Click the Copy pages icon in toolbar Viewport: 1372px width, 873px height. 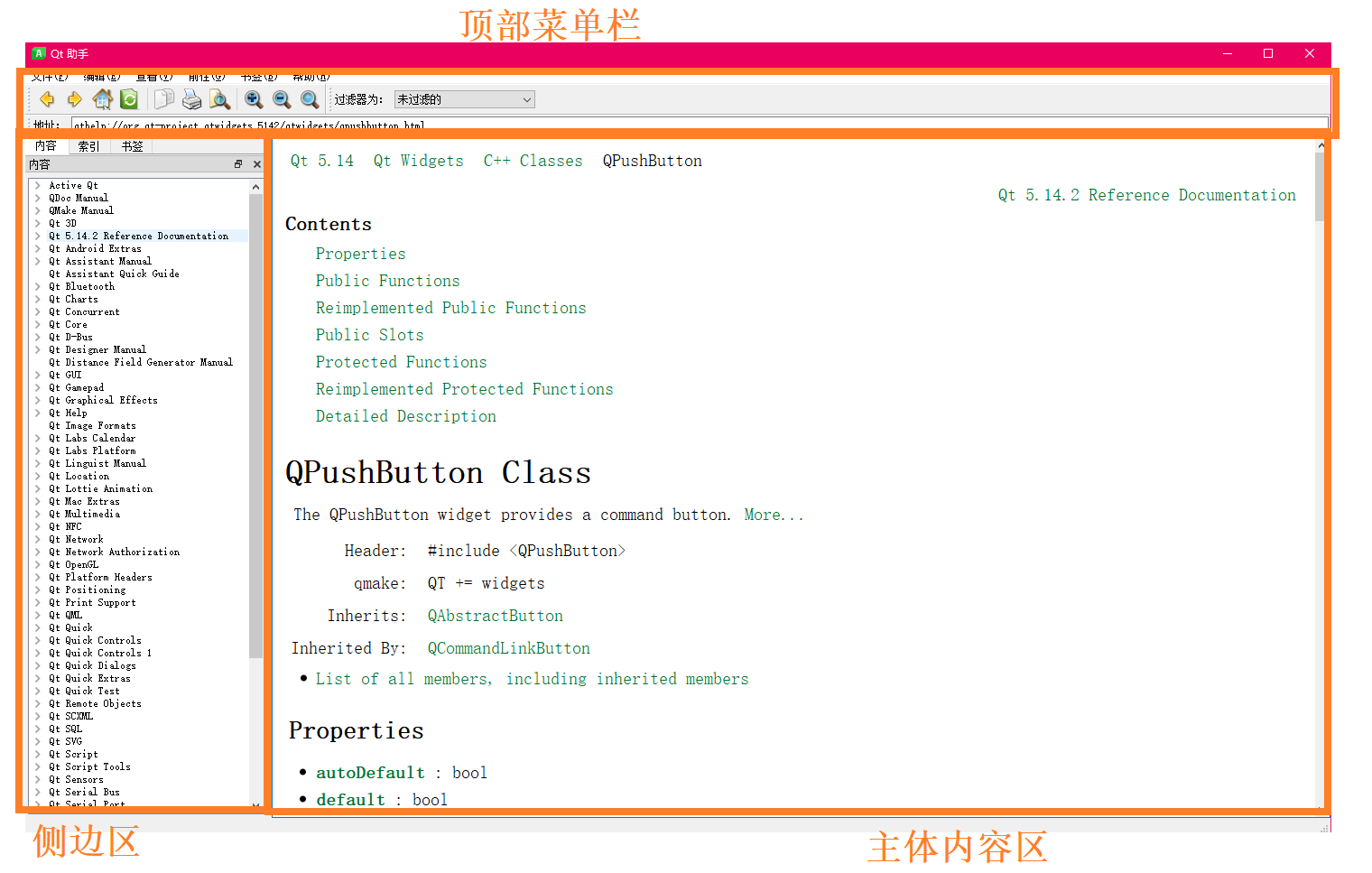[164, 99]
